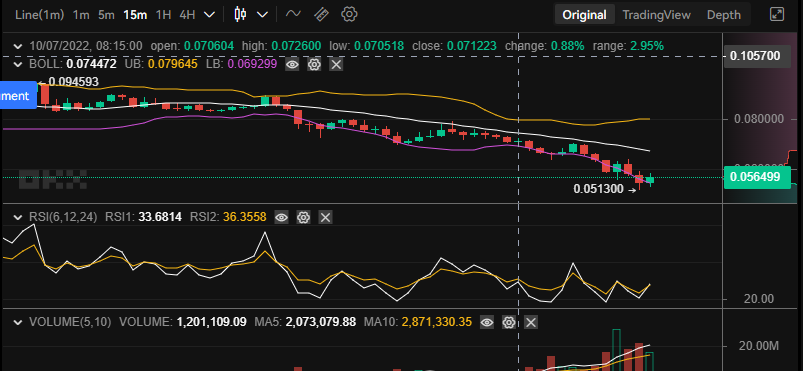The image size is (803, 371).
Task: Click the open value 0.070604
Action: coord(209,46)
